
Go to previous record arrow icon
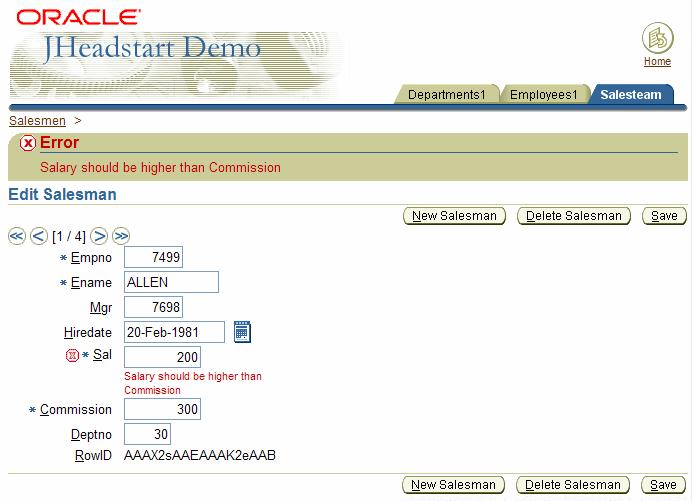click(x=39, y=236)
